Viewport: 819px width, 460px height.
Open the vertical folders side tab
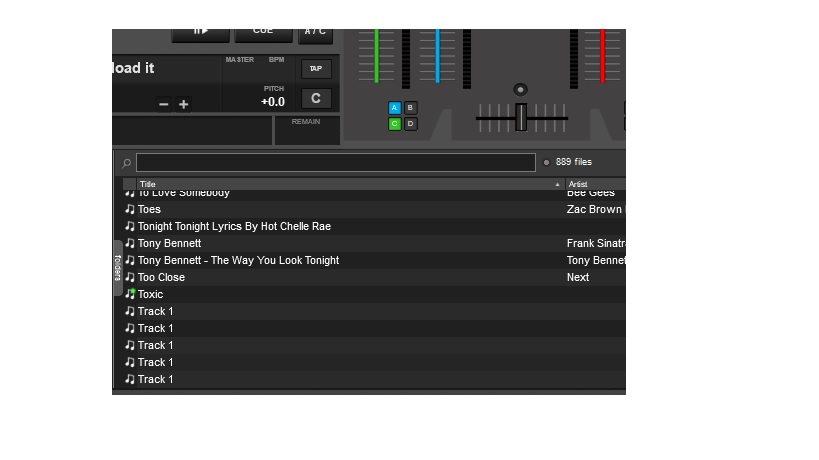click(118, 268)
